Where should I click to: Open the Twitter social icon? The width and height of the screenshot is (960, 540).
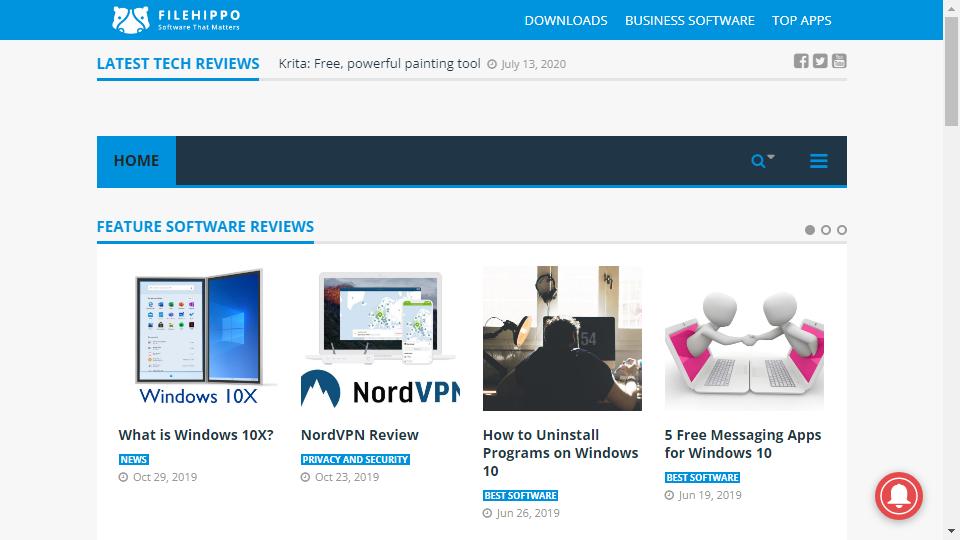(x=820, y=61)
